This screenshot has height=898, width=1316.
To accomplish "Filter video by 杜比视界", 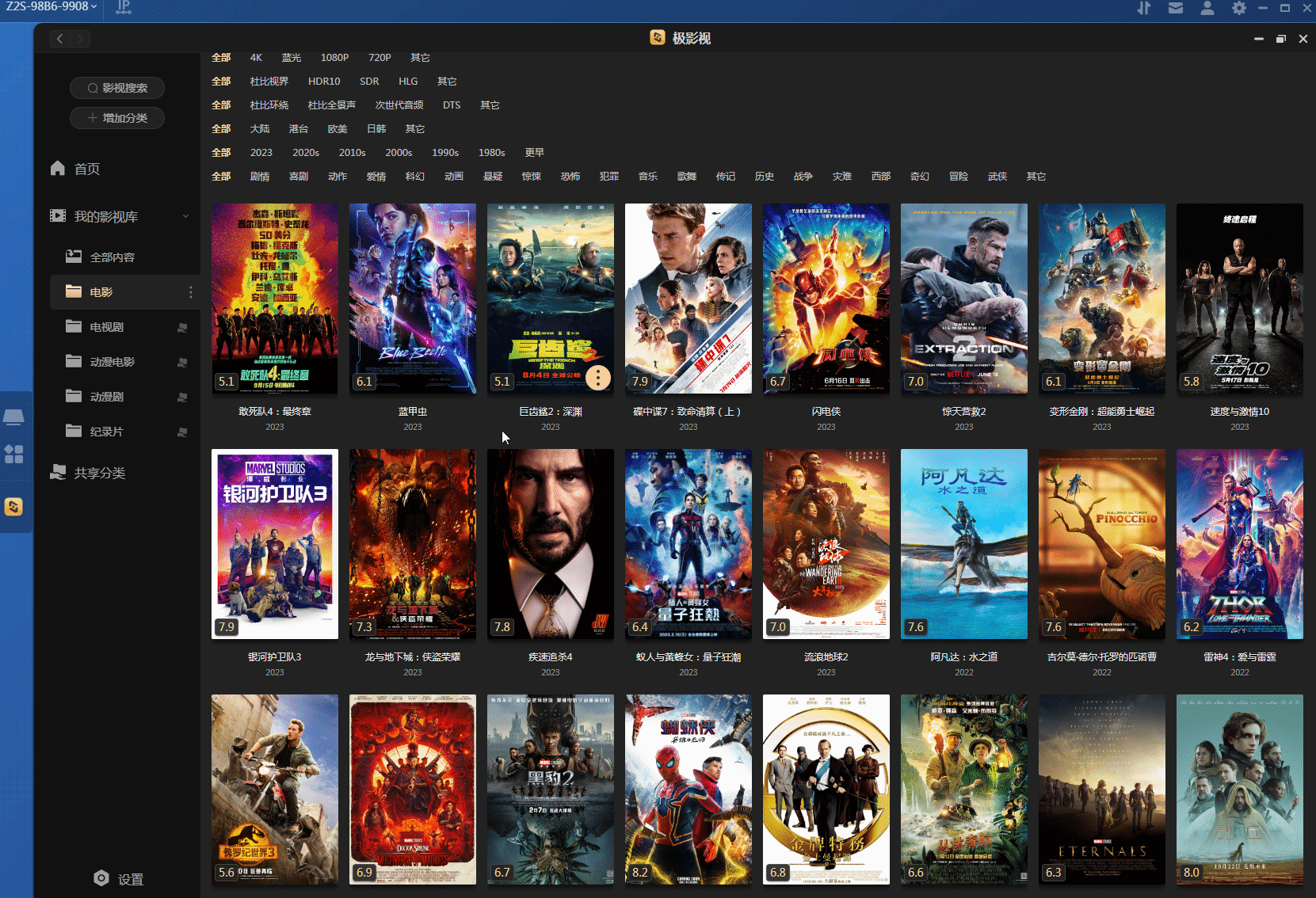I will (269, 82).
